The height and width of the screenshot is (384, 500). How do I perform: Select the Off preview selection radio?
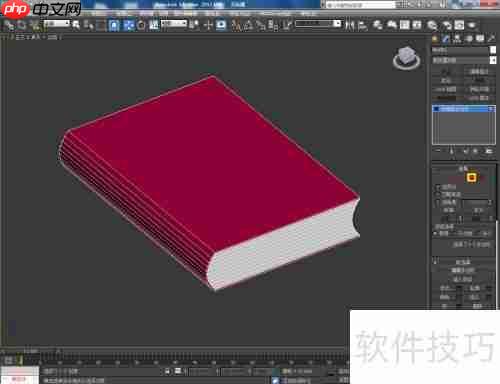tap(436, 234)
